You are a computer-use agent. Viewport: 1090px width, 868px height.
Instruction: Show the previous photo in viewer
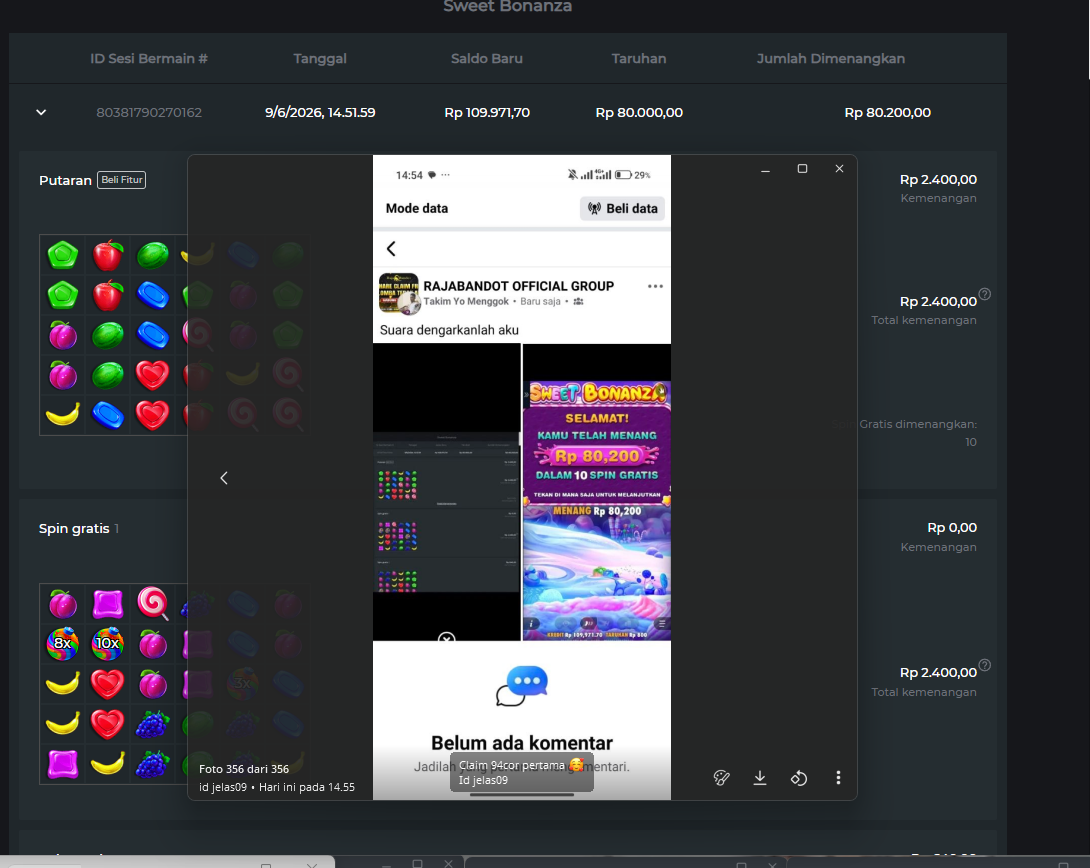(x=224, y=478)
